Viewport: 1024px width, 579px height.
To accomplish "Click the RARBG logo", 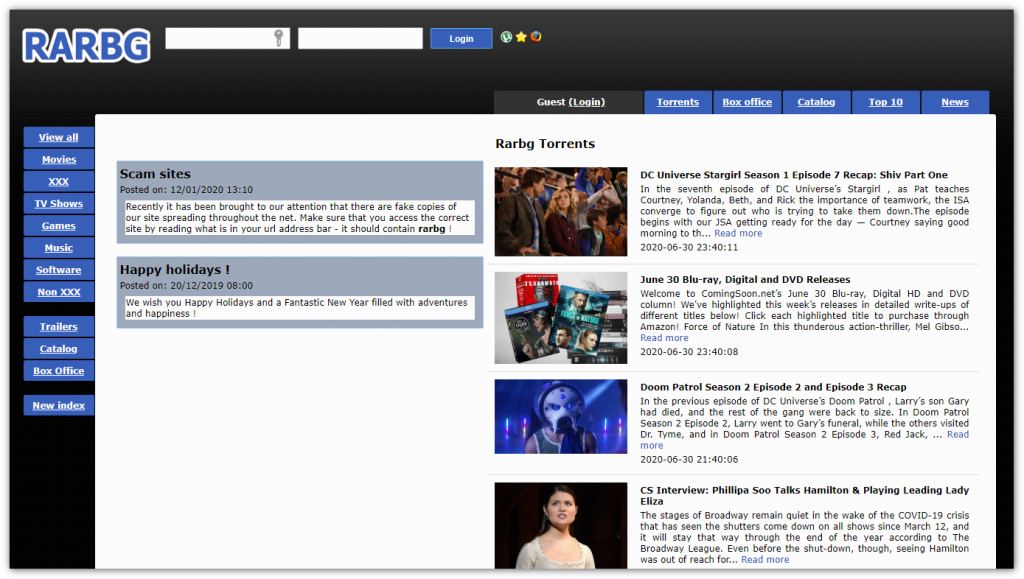I will 86,46.
